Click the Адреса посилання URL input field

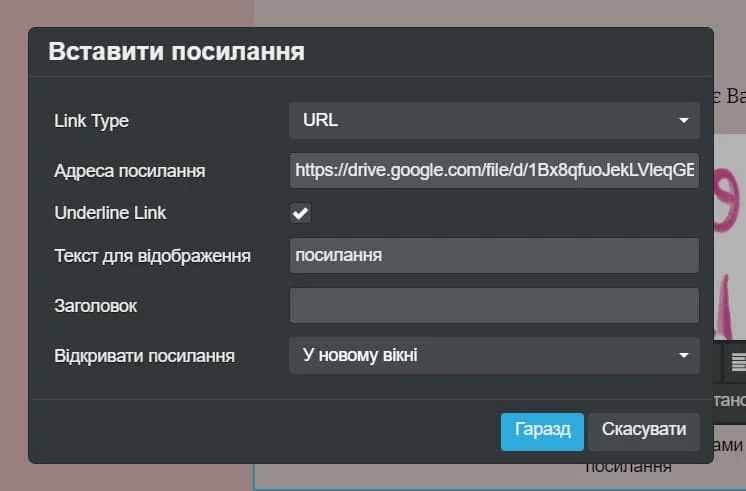(x=494, y=170)
